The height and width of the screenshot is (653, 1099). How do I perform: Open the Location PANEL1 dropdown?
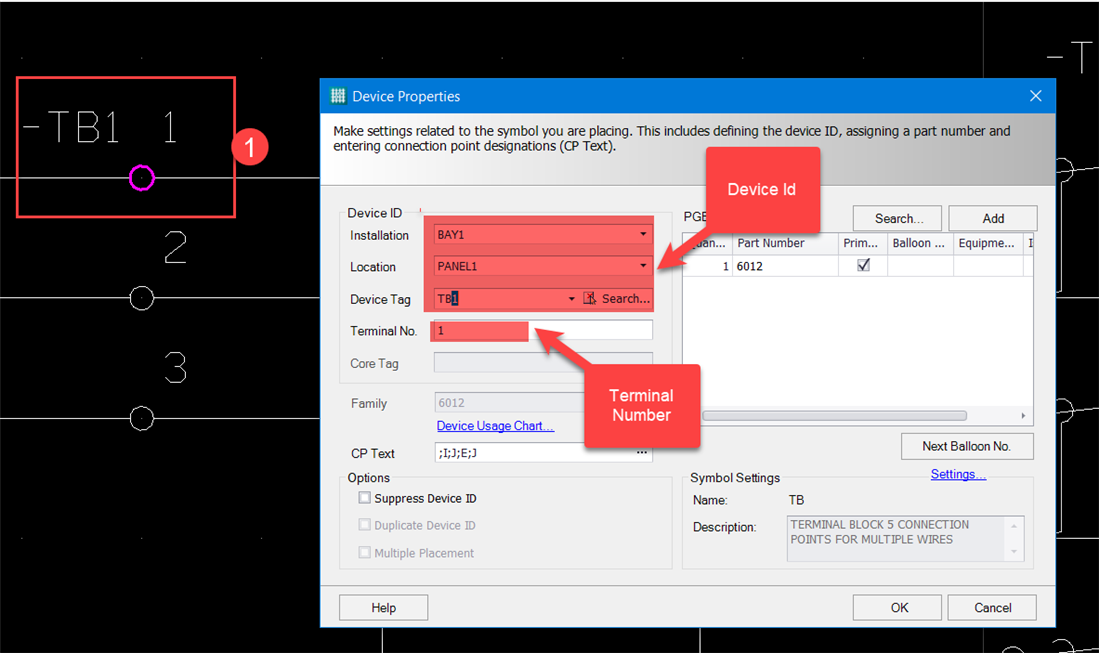tap(644, 267)
